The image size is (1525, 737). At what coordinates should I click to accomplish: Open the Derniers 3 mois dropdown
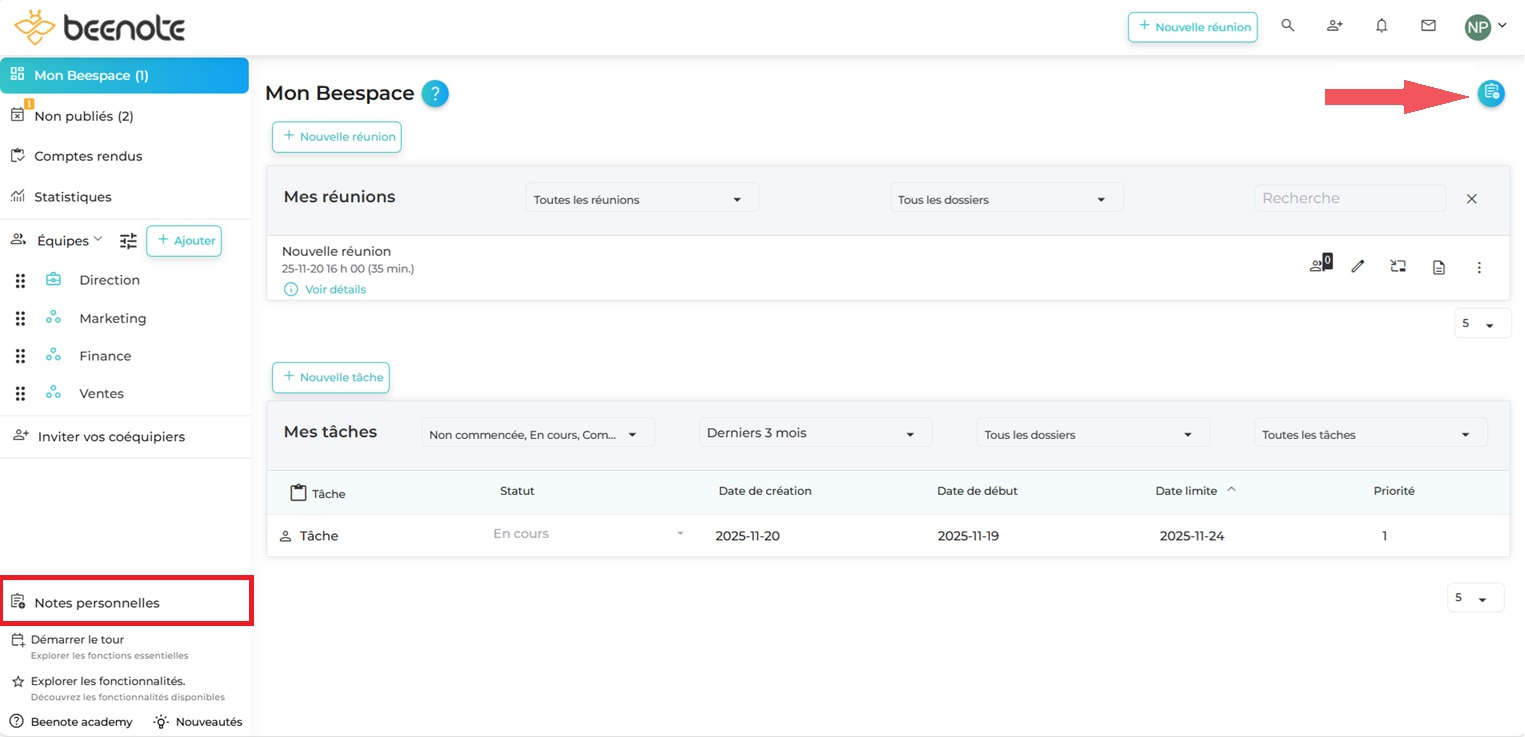click(814, 433)
